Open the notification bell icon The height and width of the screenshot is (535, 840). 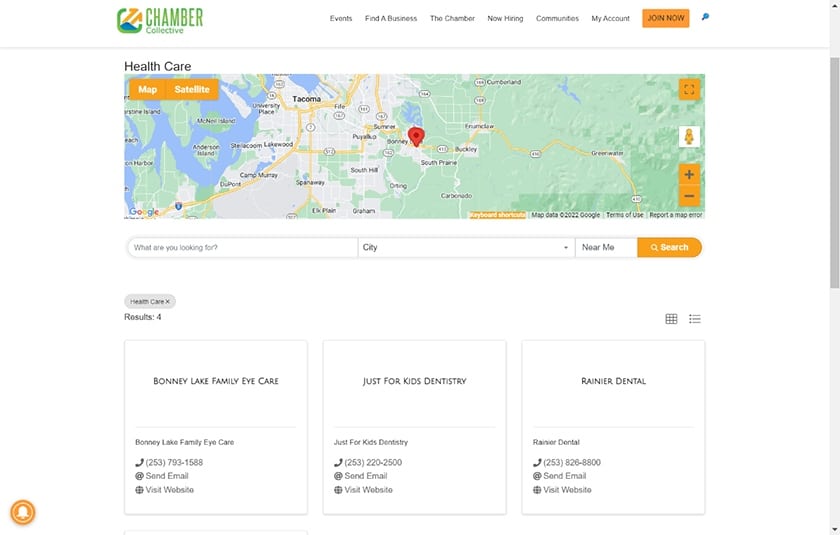(22, 513)
